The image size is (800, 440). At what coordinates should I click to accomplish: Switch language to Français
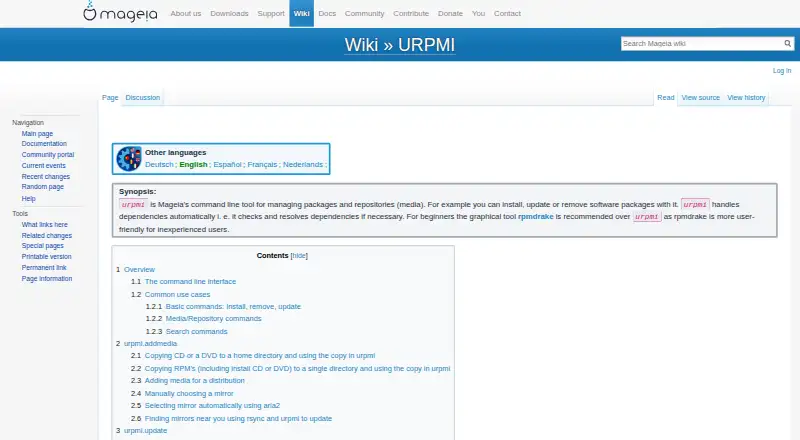262,164
